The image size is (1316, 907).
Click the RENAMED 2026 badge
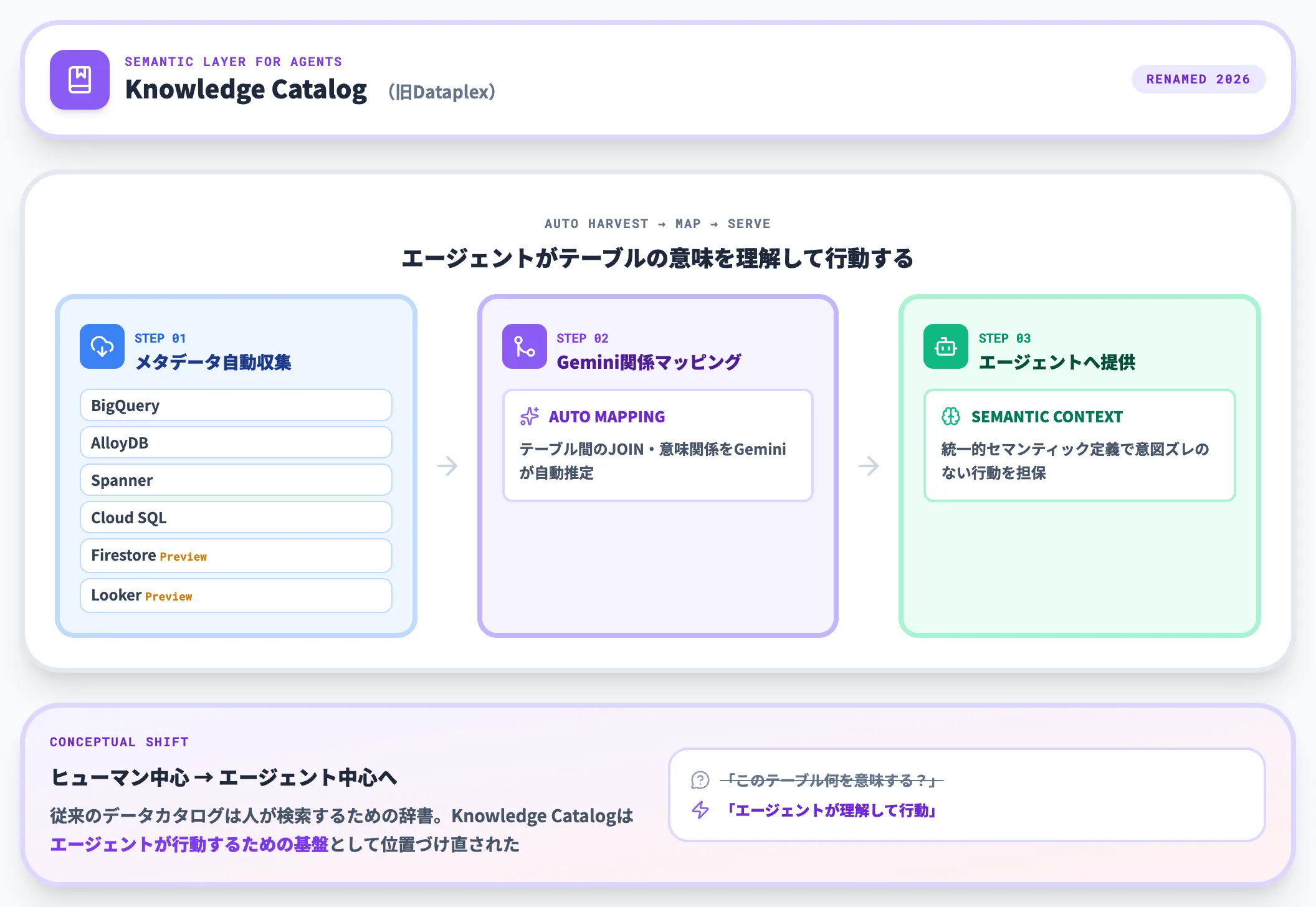(x=1198, y=79)
